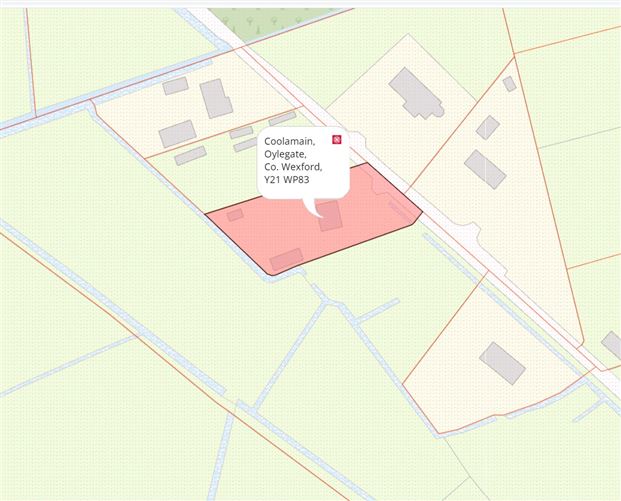621x501 pixels.
Task: Select the tall grey building in northwest plot
Action: (x=216, y=99)
